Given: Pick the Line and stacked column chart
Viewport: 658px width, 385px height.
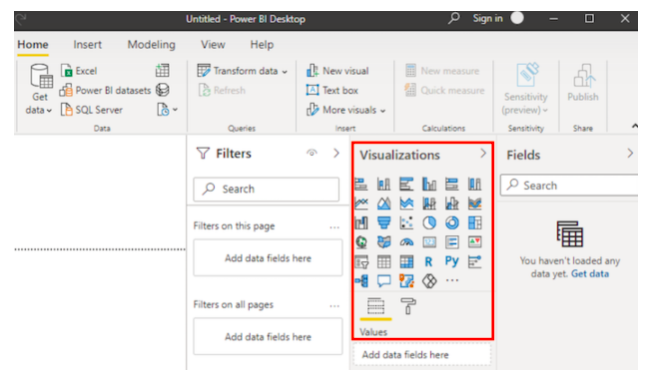Looking at the screenshot, I should (429, 204).
